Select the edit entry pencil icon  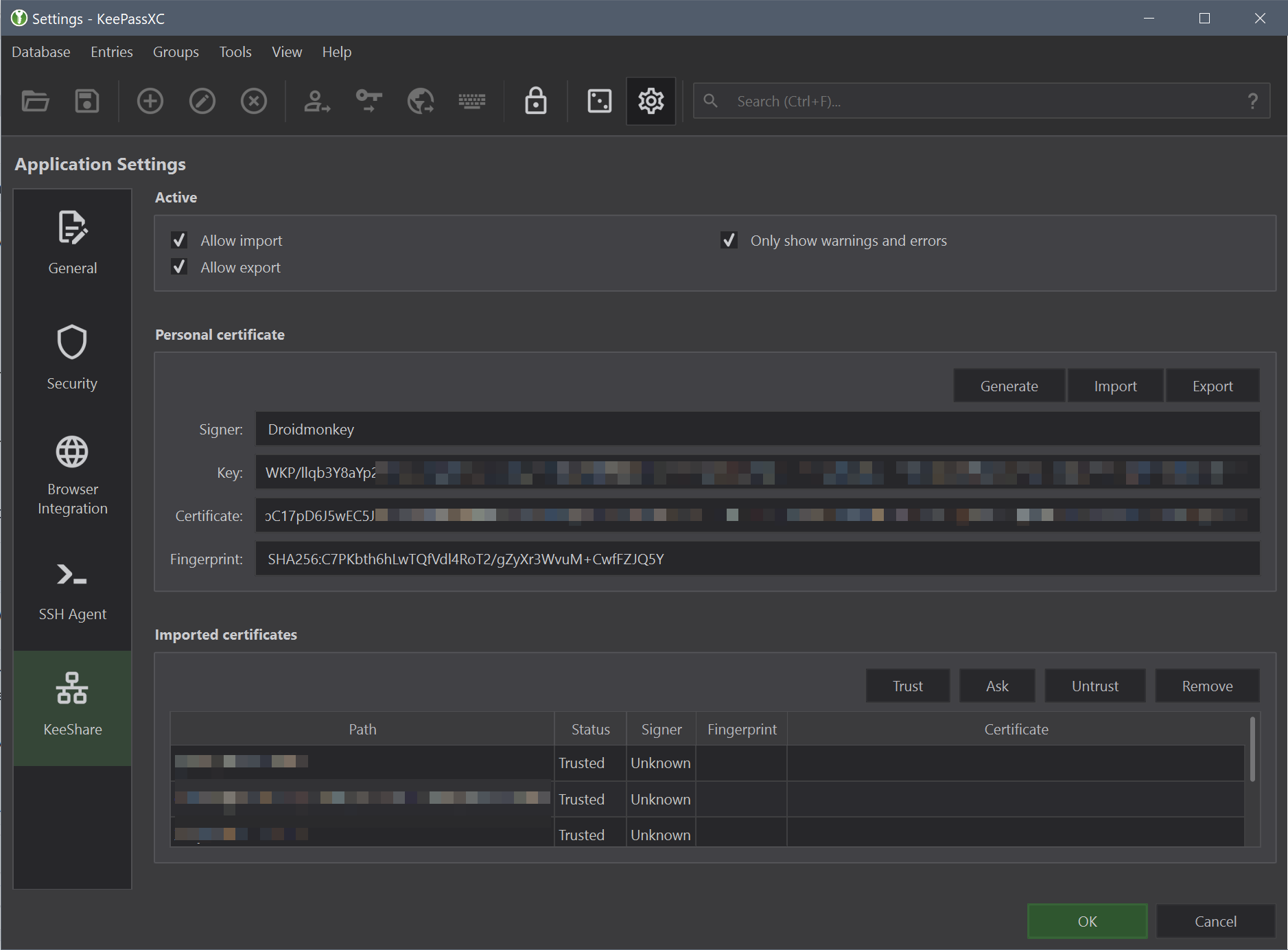tap(202, 101)
